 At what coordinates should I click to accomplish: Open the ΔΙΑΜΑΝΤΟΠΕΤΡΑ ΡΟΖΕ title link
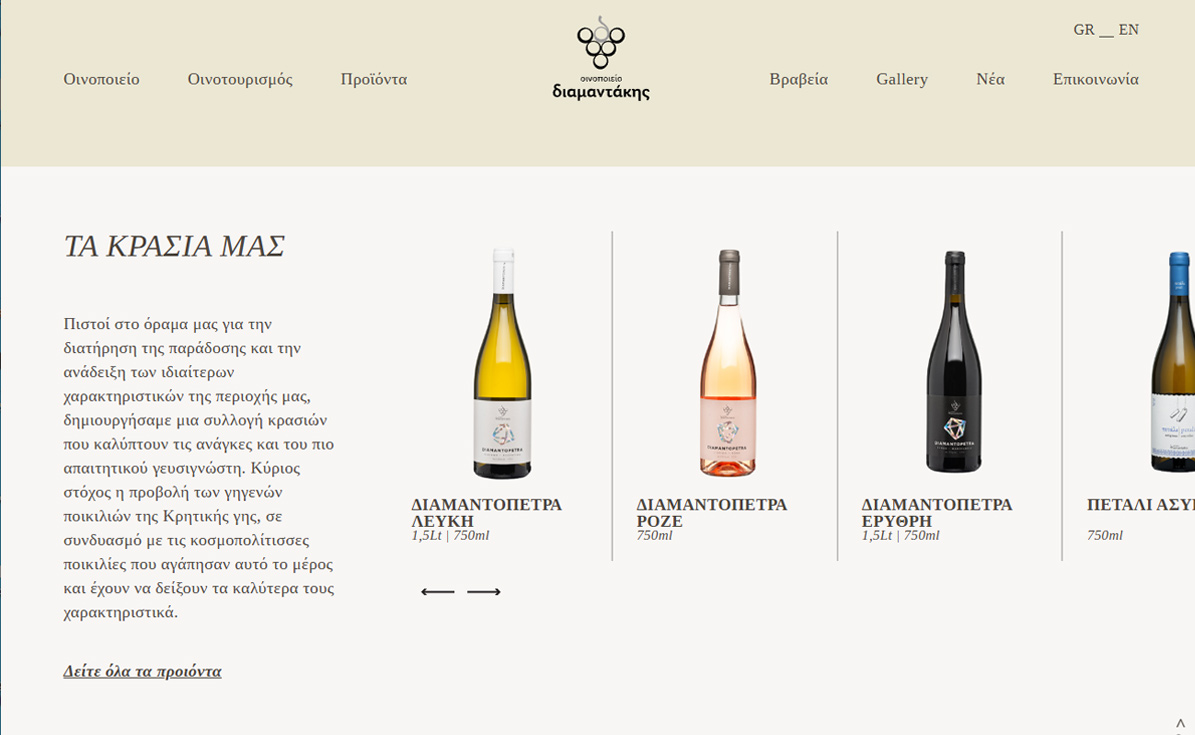pos(712,513)
